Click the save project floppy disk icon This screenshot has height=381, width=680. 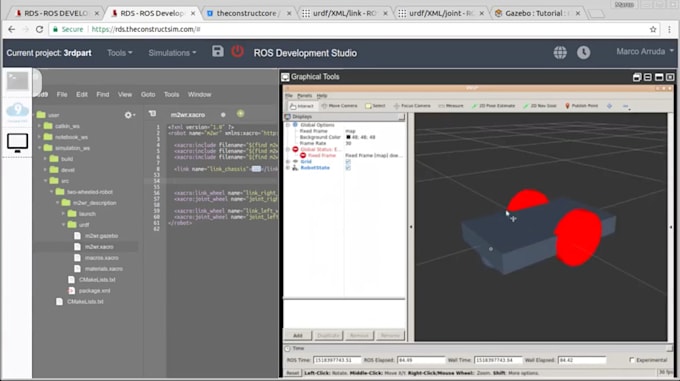click(218, 52)
